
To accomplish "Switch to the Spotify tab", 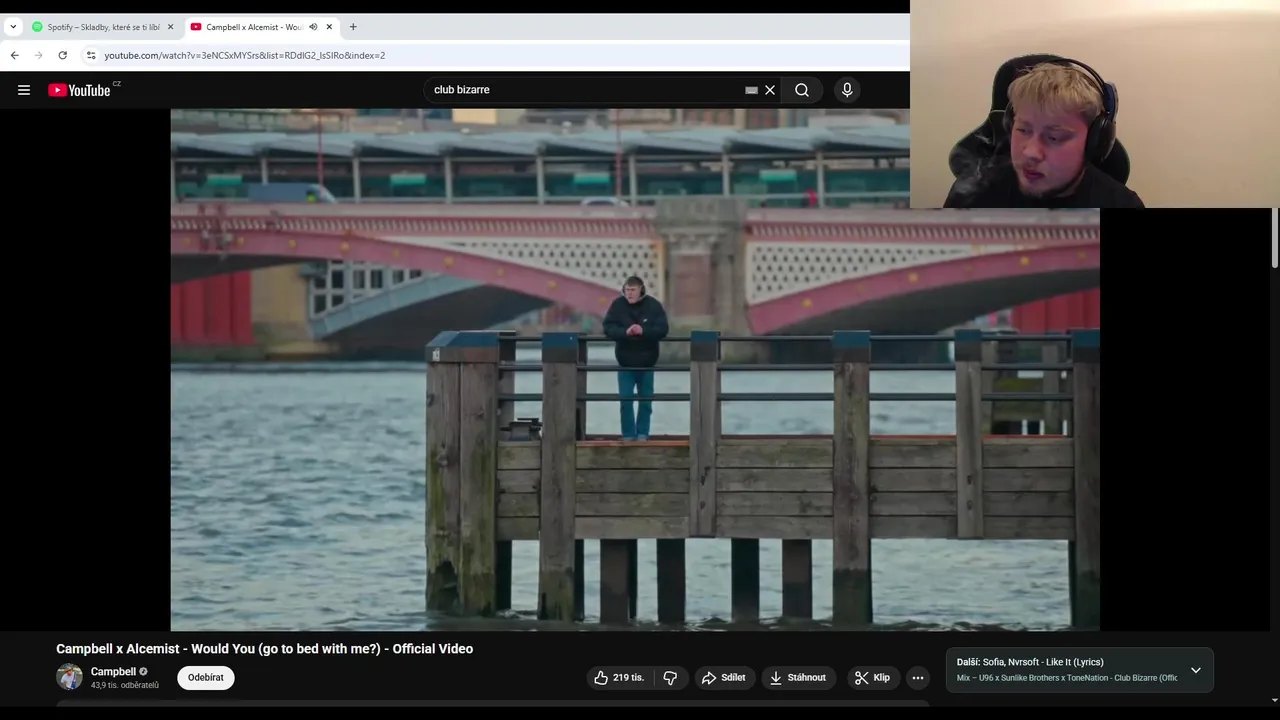I will click(104, 27).
